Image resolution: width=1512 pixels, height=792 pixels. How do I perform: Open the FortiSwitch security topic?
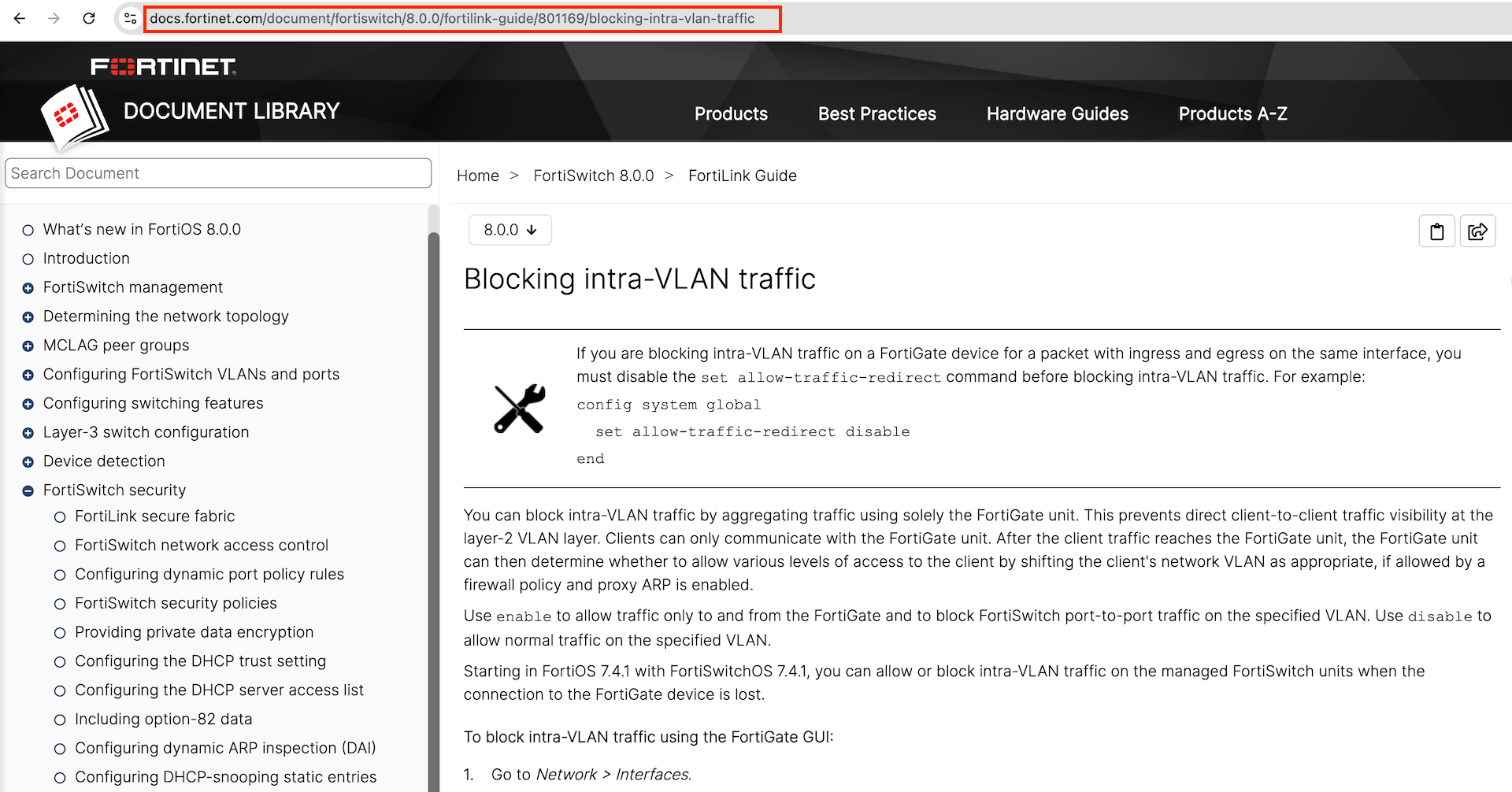(115, 490)
